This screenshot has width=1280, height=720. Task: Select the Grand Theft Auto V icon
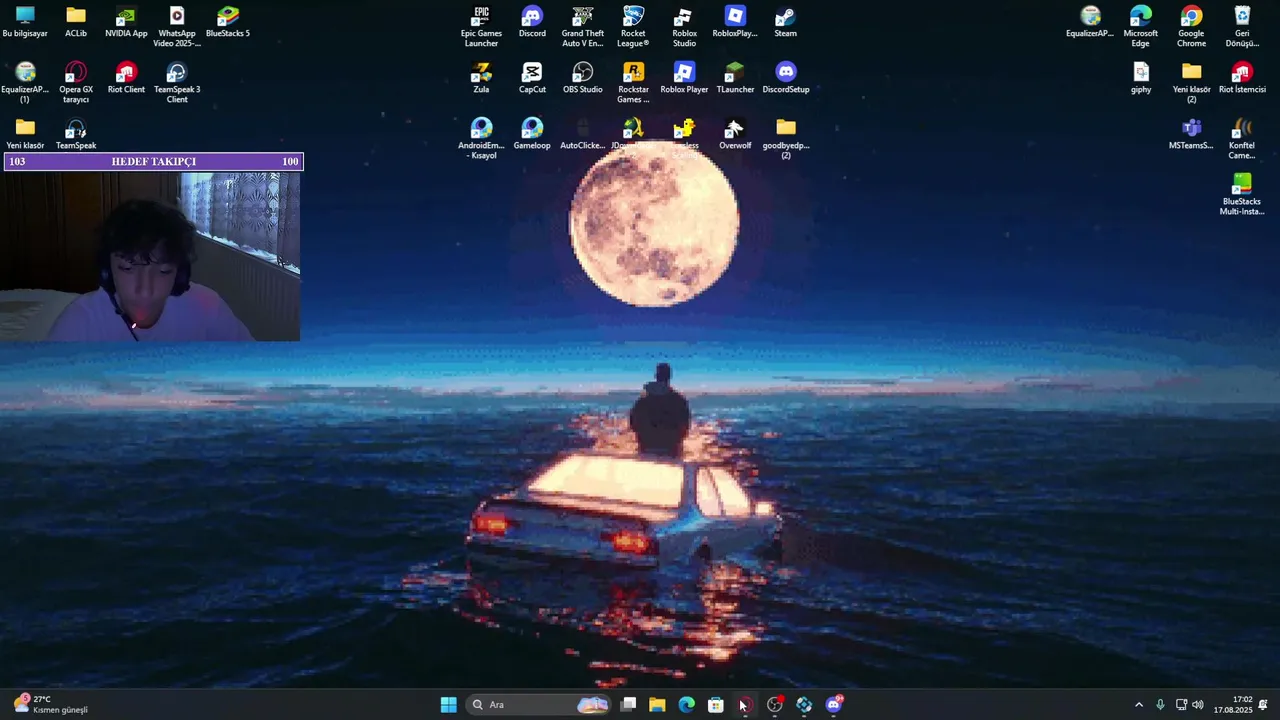[x=582, y=27]
